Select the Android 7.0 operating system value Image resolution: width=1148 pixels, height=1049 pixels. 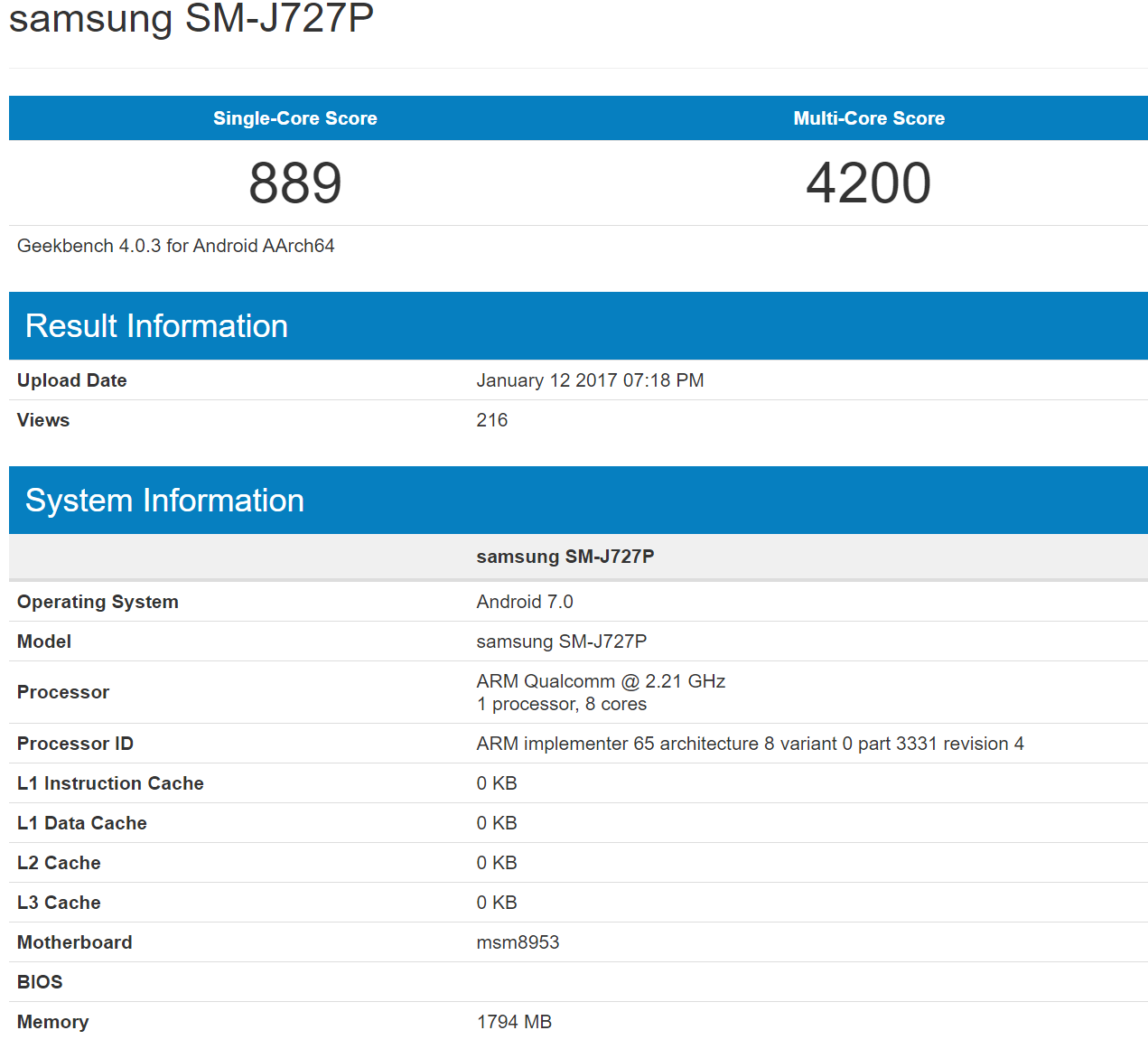524,602
